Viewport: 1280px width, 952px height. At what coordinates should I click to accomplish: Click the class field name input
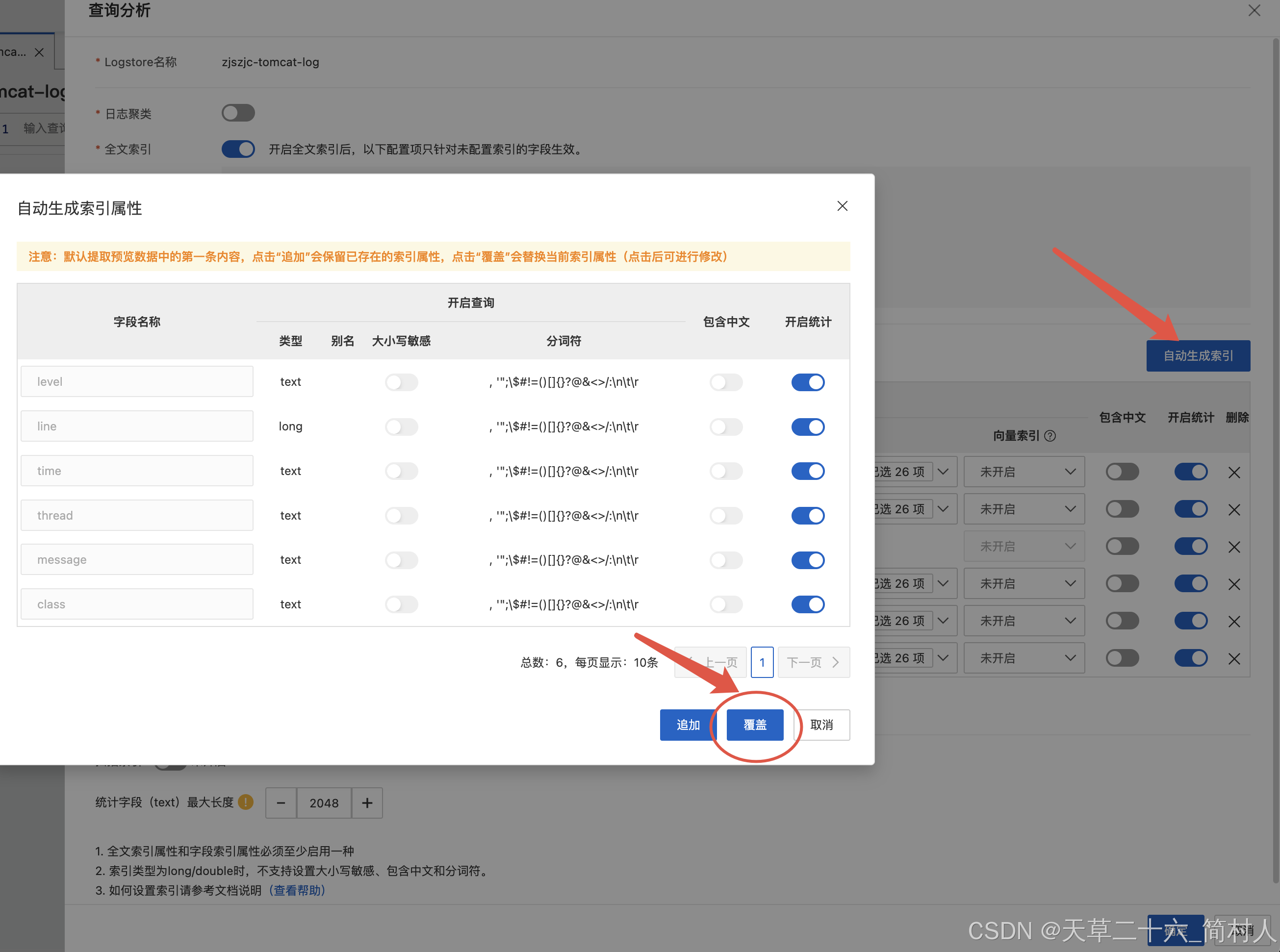click(x=137, y=604)
